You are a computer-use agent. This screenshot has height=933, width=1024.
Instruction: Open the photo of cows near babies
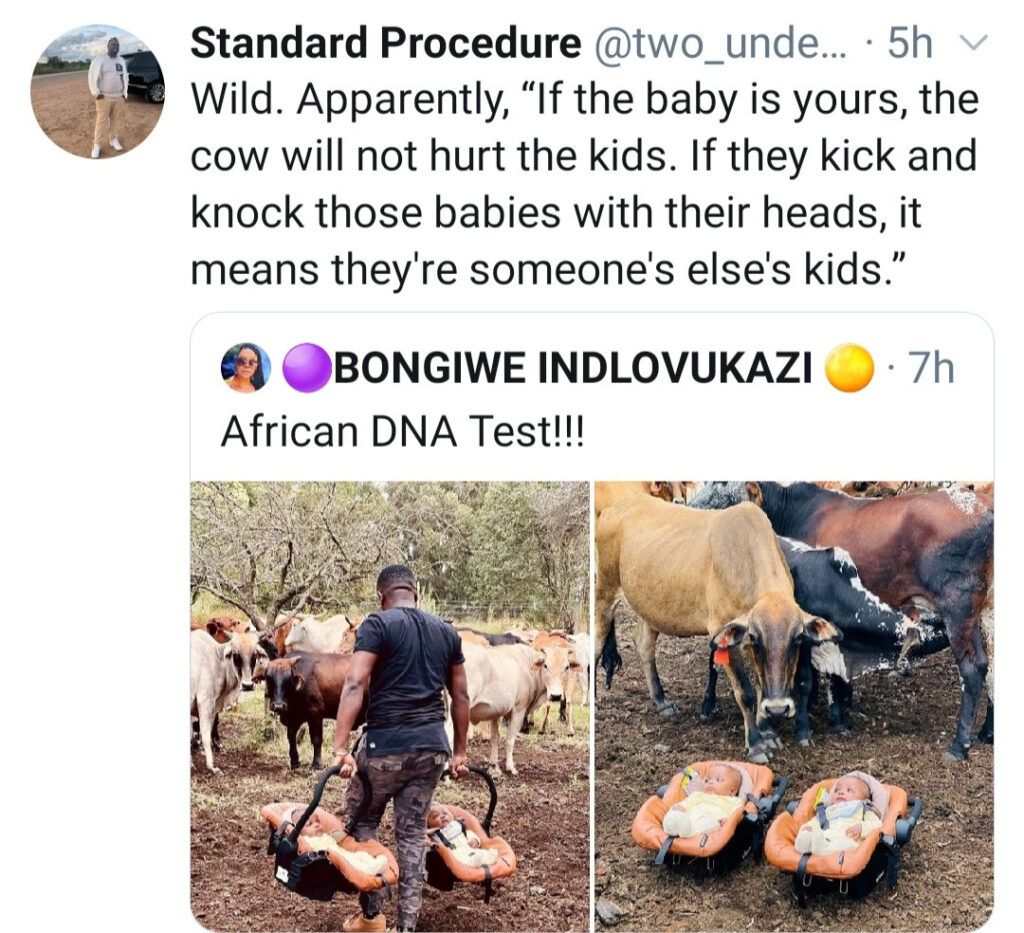(x=793, y=706)
